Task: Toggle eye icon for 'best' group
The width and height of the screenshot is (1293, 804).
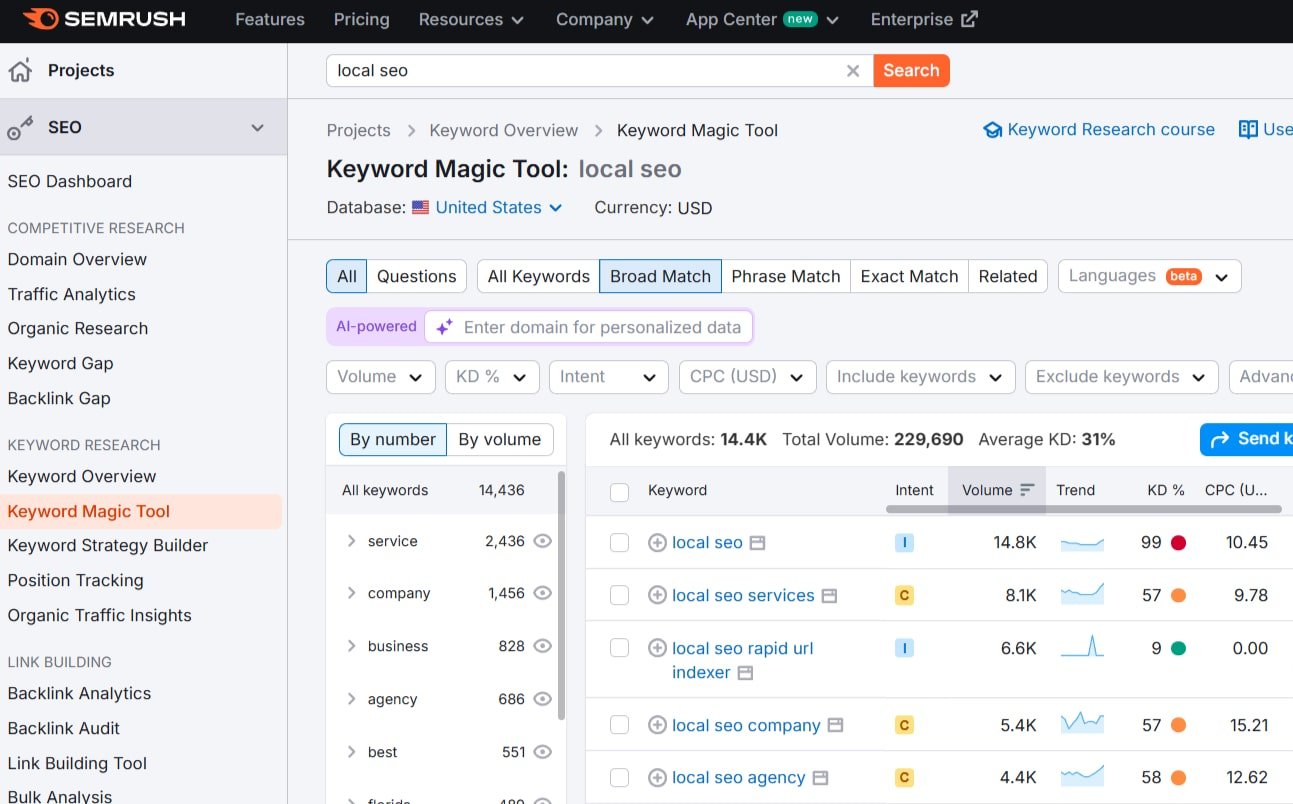Action: coord(543,752)
